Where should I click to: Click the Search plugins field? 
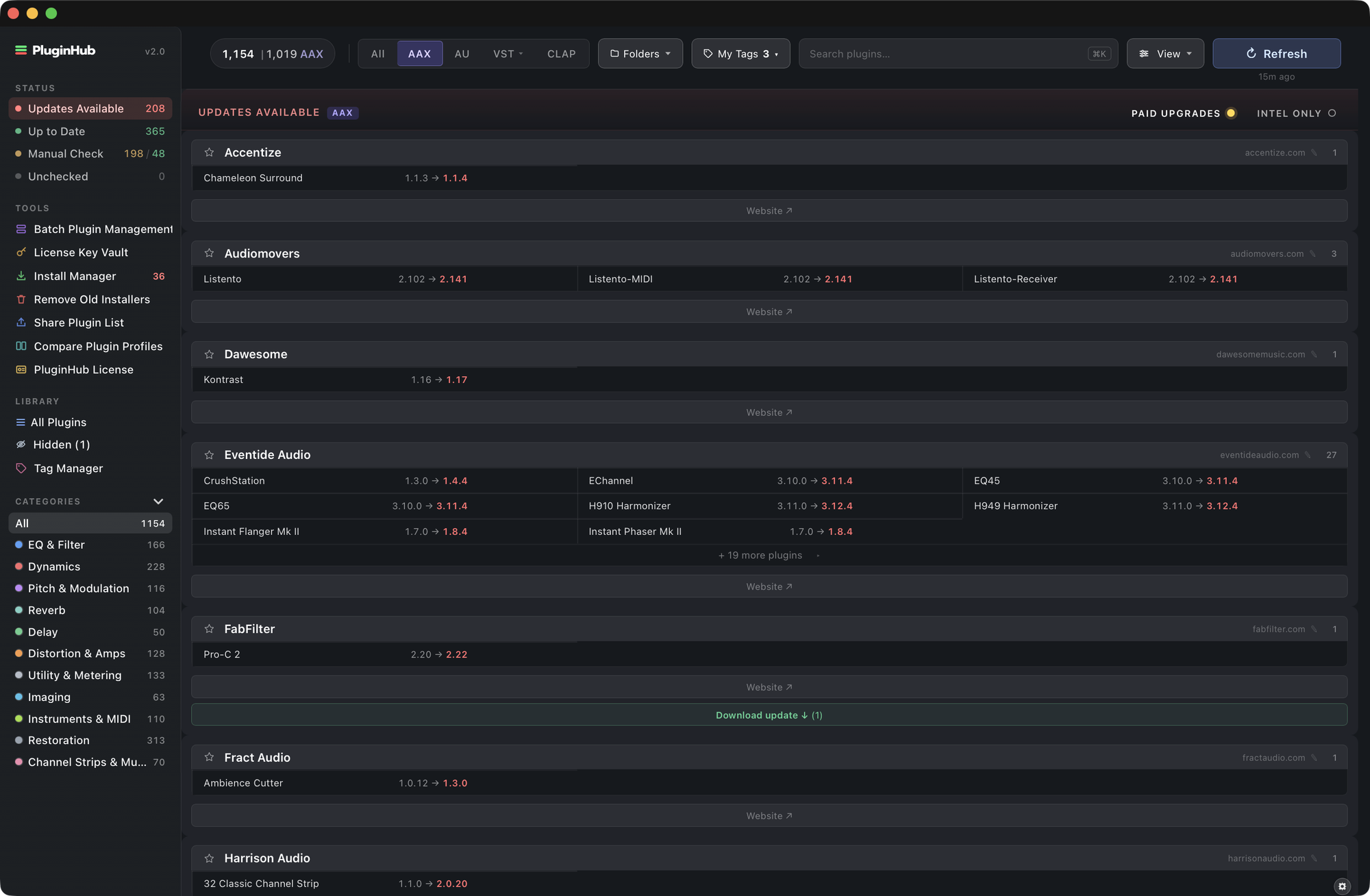958,53
